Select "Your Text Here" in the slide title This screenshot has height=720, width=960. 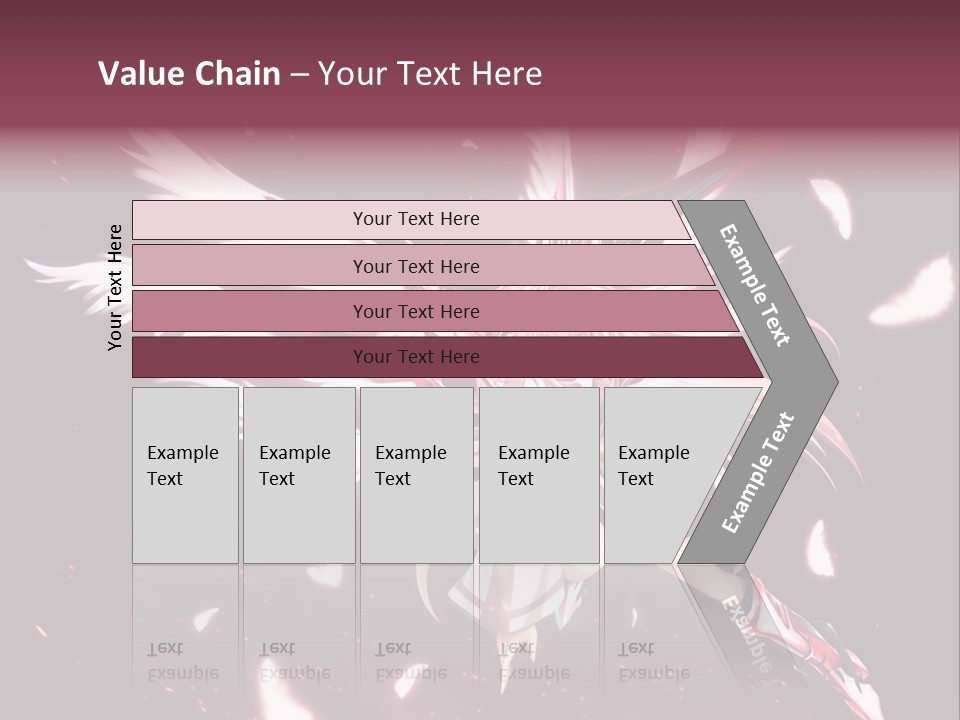(430, 74)
